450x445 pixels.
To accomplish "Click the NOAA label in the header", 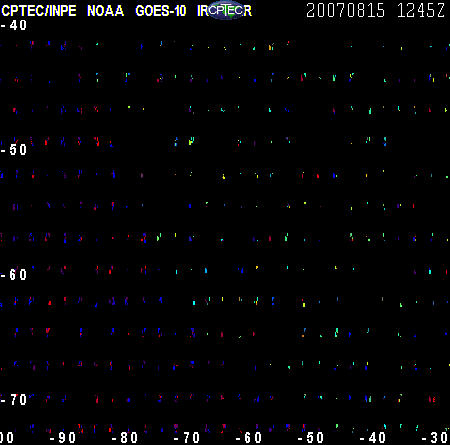I will [x=105, y=11].
